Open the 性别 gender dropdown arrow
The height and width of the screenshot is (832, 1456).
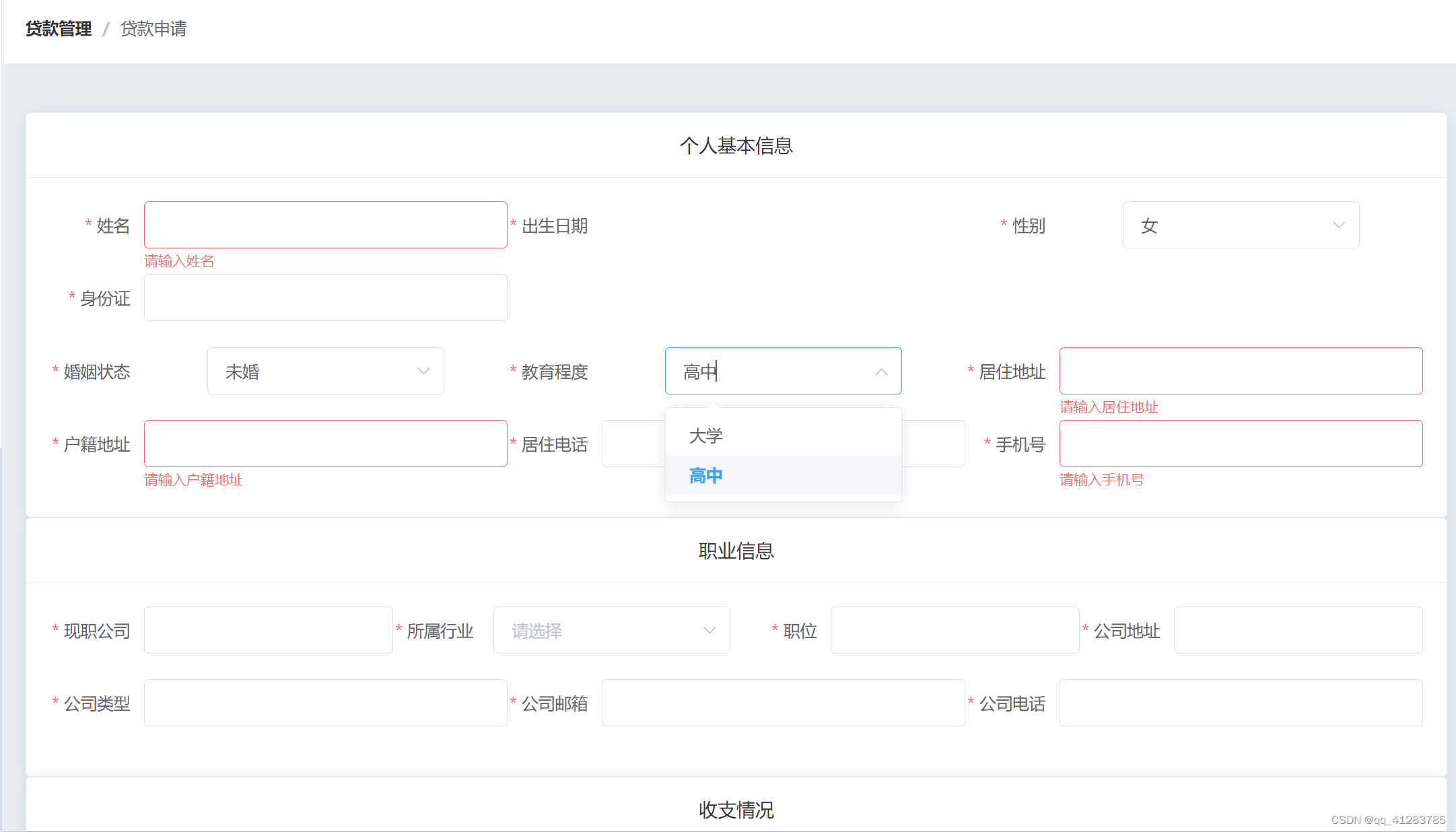(1338, 226)
